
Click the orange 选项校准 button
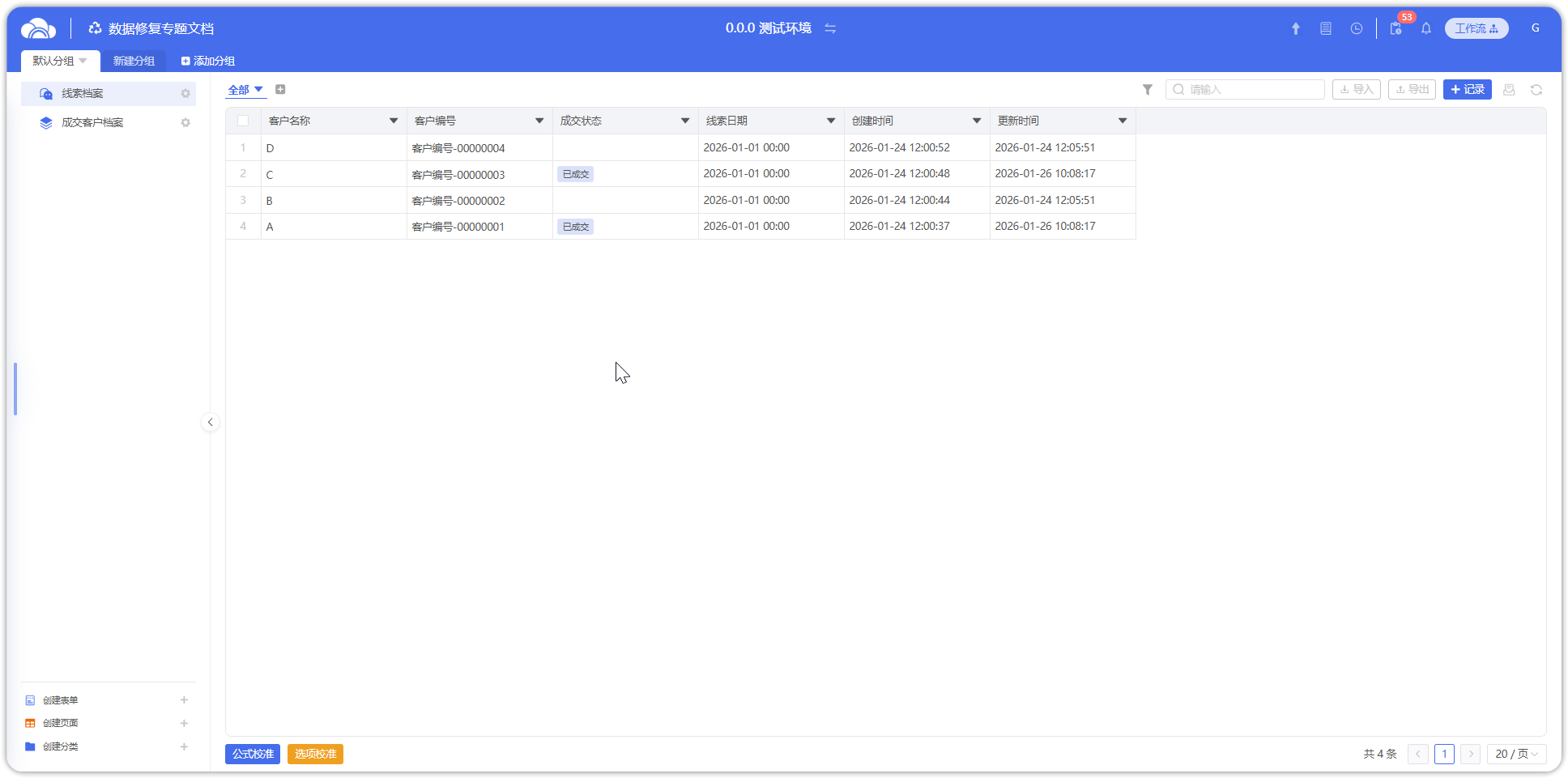coord(315,754)
